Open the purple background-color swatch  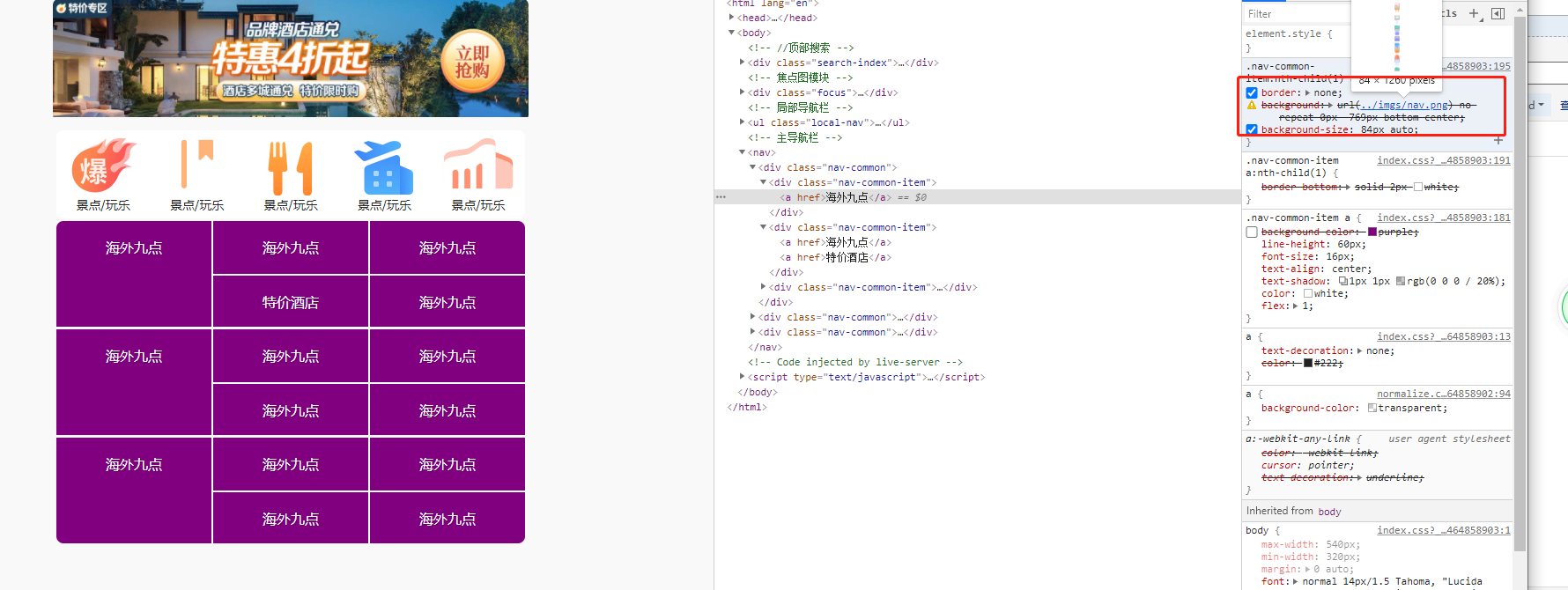tap(1372, 232)
